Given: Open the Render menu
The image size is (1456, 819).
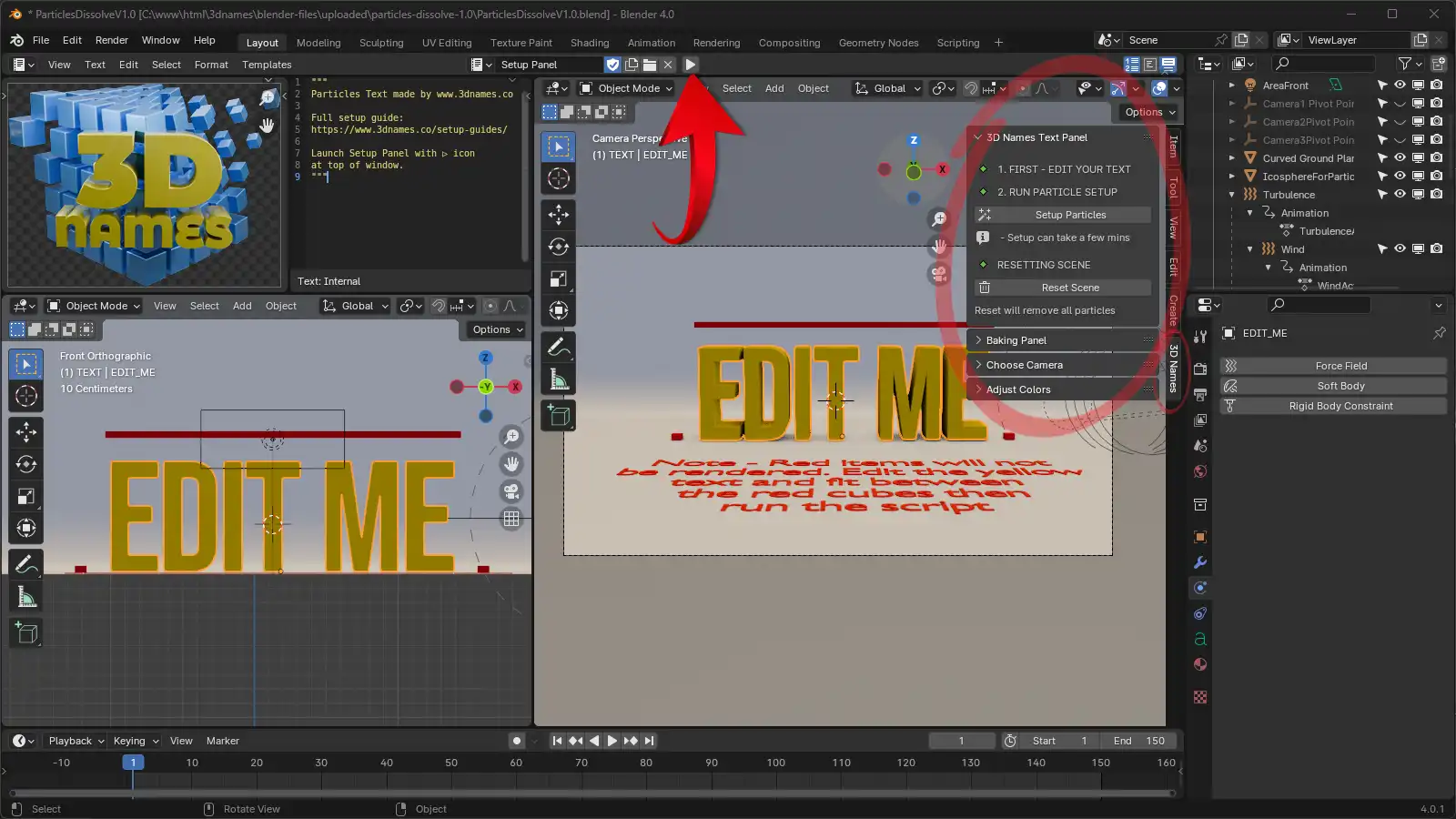Looking at the screenshot, I should (x=112, y=40).
